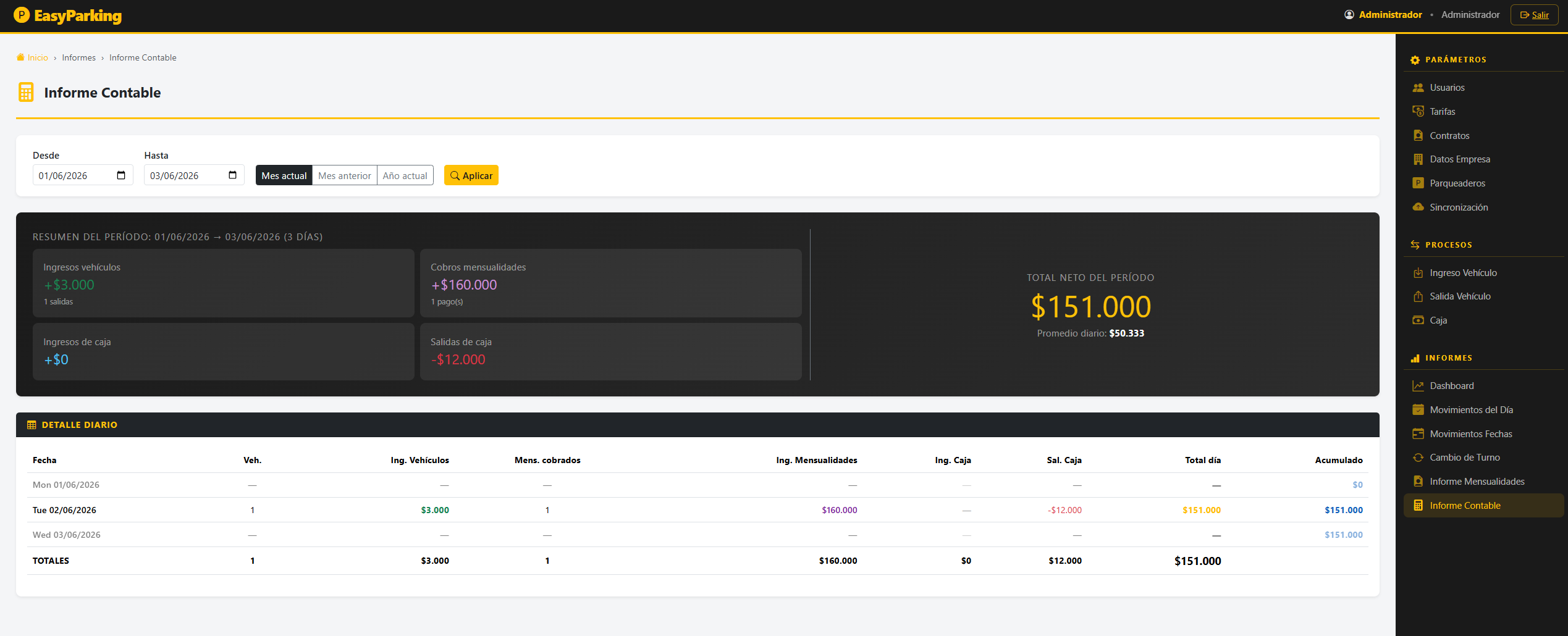Image resolution: width=1568 pixels, height=636 pixels.
Task: Go to Inicio breadcrumb link
Action: (x=38, y=57)
